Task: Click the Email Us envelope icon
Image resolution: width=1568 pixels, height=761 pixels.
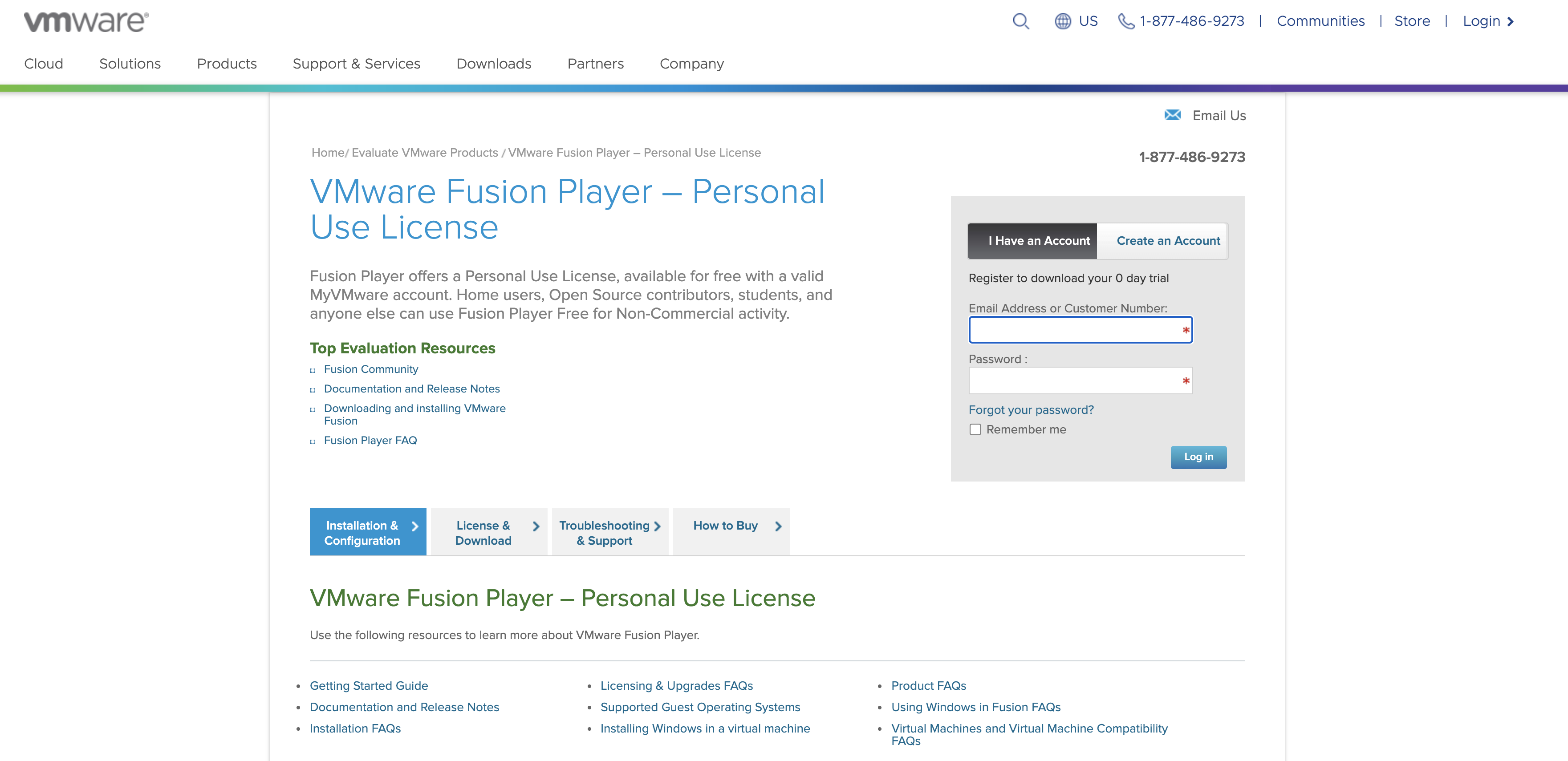Action: pos(1172,115)
